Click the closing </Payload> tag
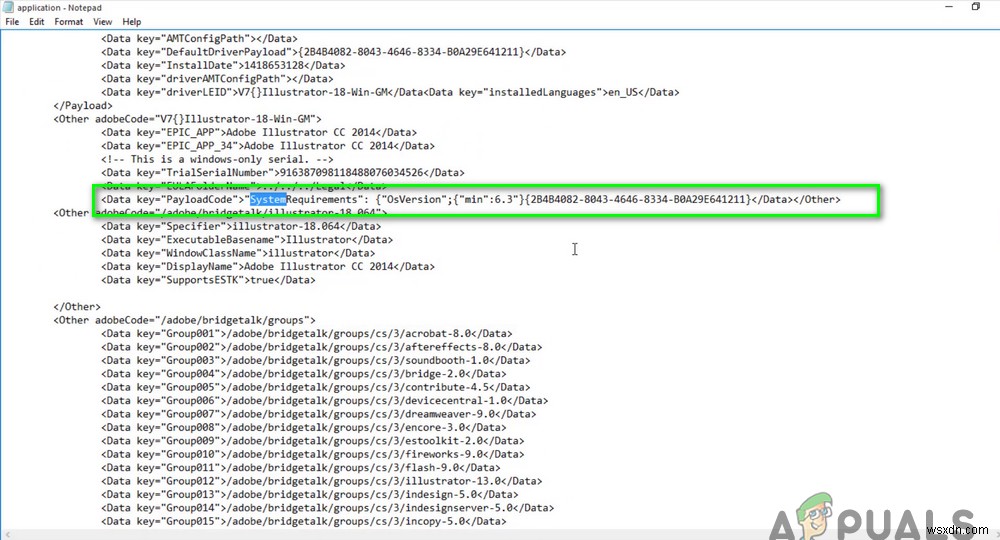Viewport: 1000px width, 540px height. click(83, 105)
